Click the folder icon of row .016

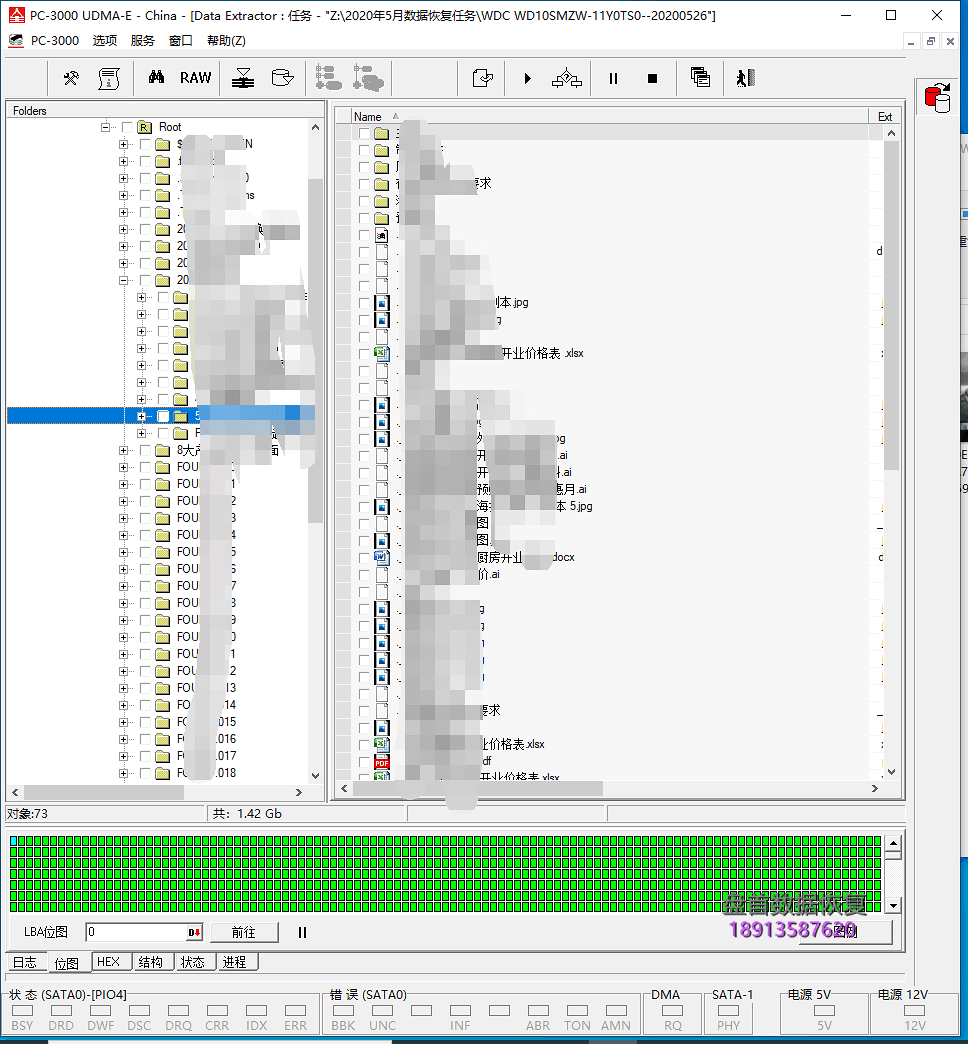pyautogui.click(x=162, y=739)
